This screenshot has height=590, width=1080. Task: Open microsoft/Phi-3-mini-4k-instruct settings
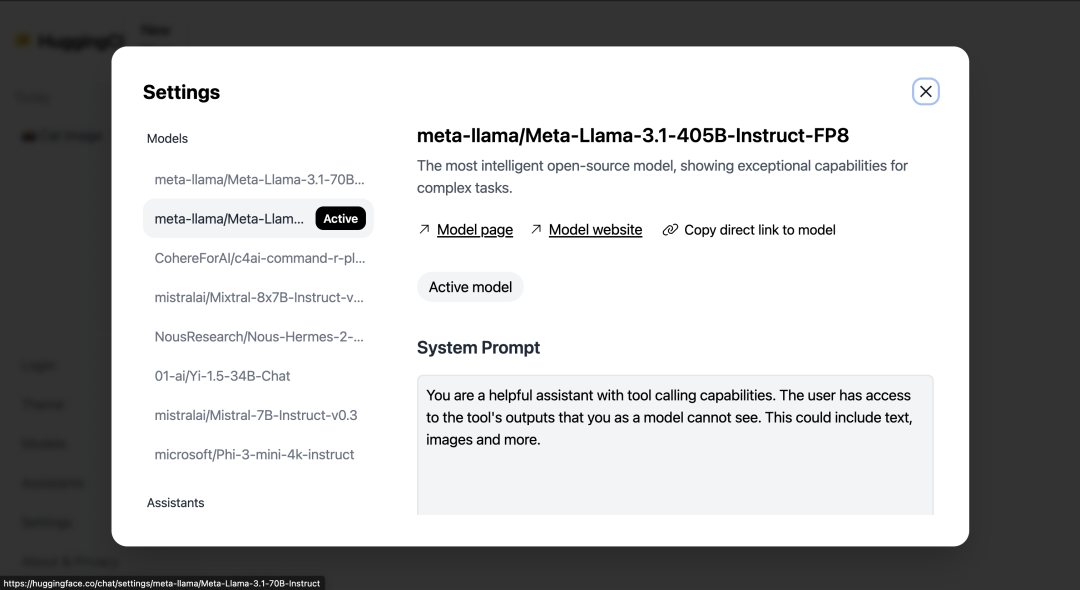coord(254,454)
